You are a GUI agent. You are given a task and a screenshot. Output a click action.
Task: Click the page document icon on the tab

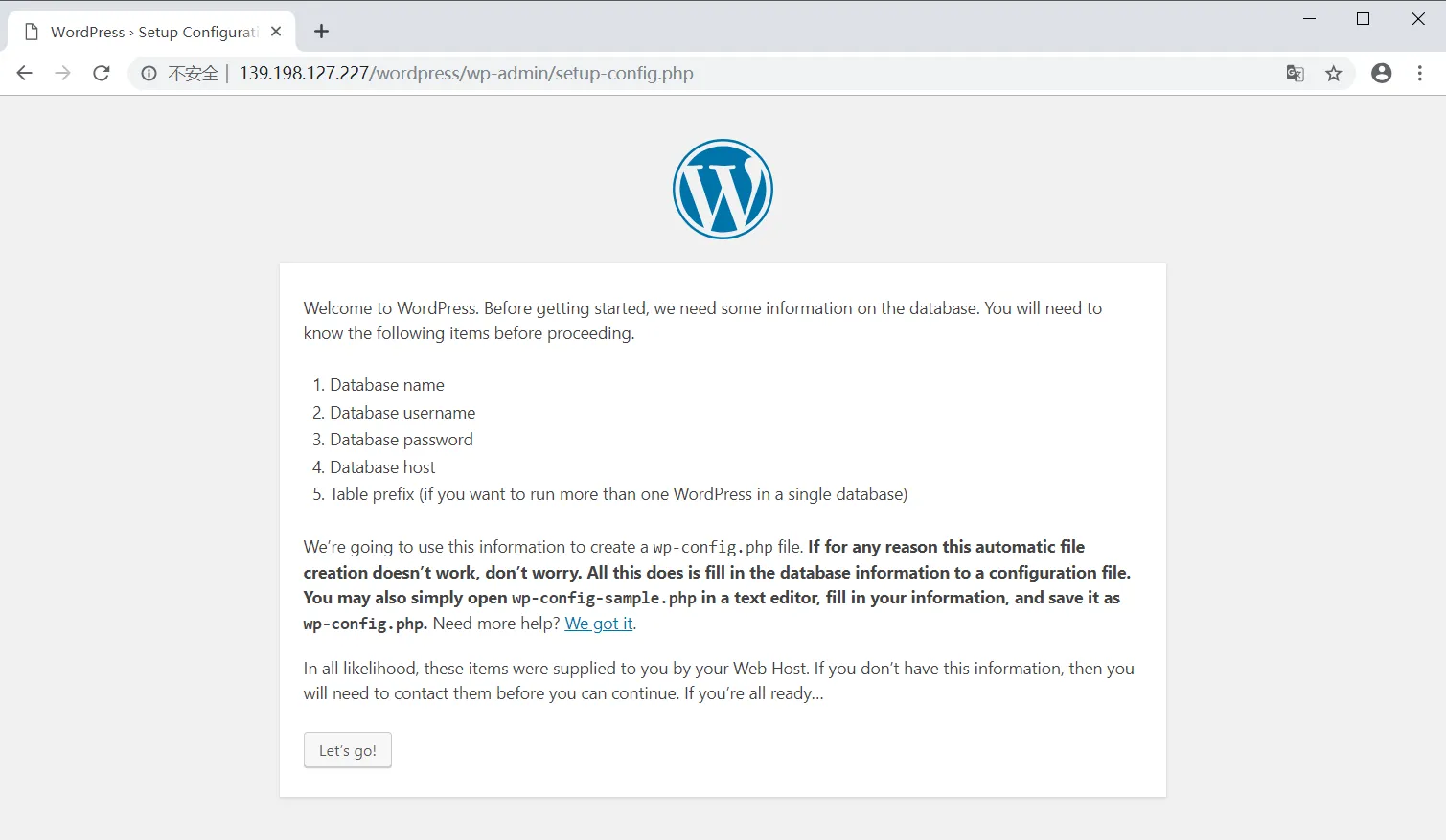[31, 31]
